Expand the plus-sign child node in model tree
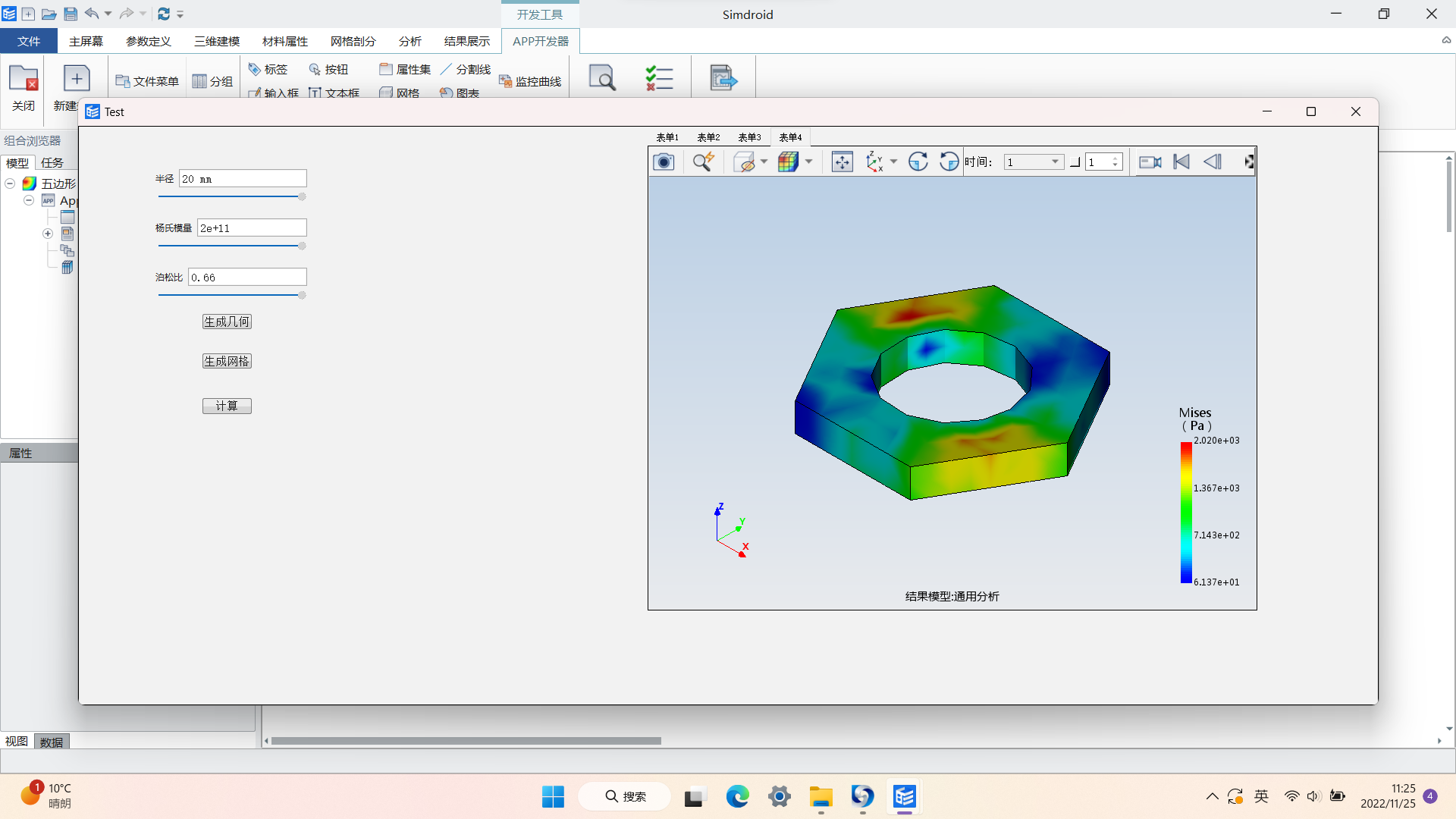The height and width of the screenshot is (819, 1456). point(48,234)
